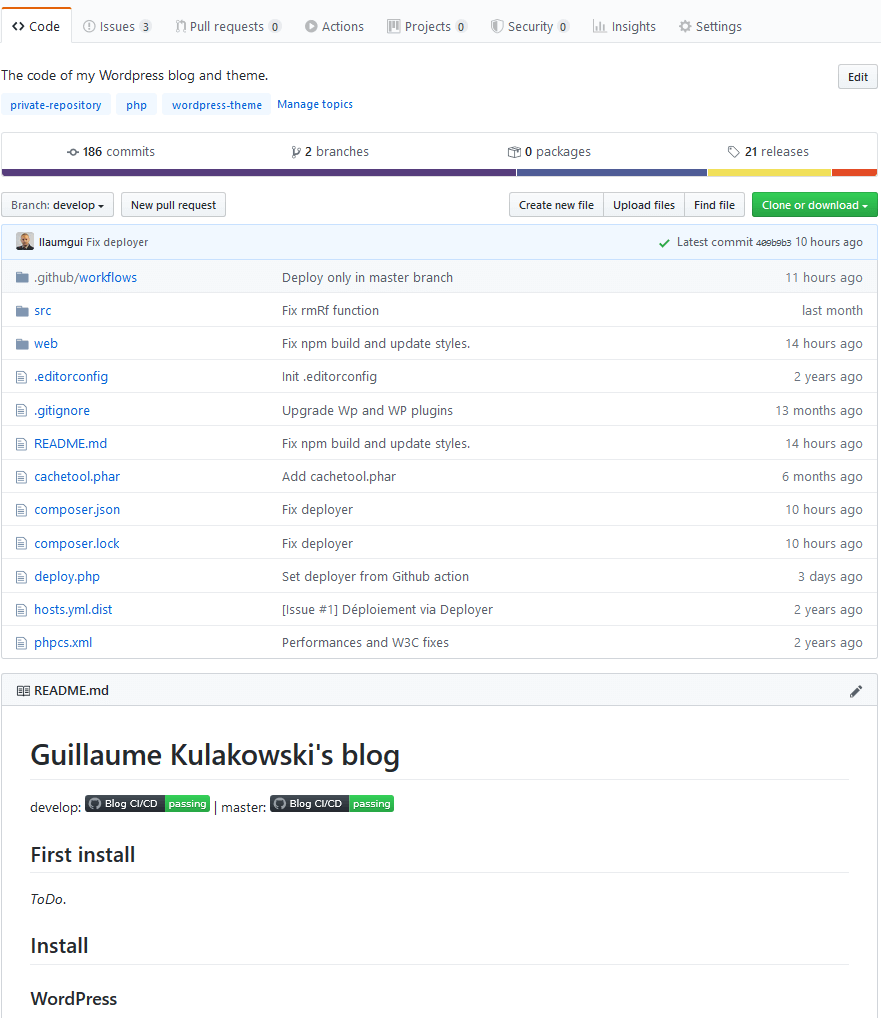This screenshot has height=1018, width=881.
Task: Open the Manage topics link
Action: tap(314, 104)
